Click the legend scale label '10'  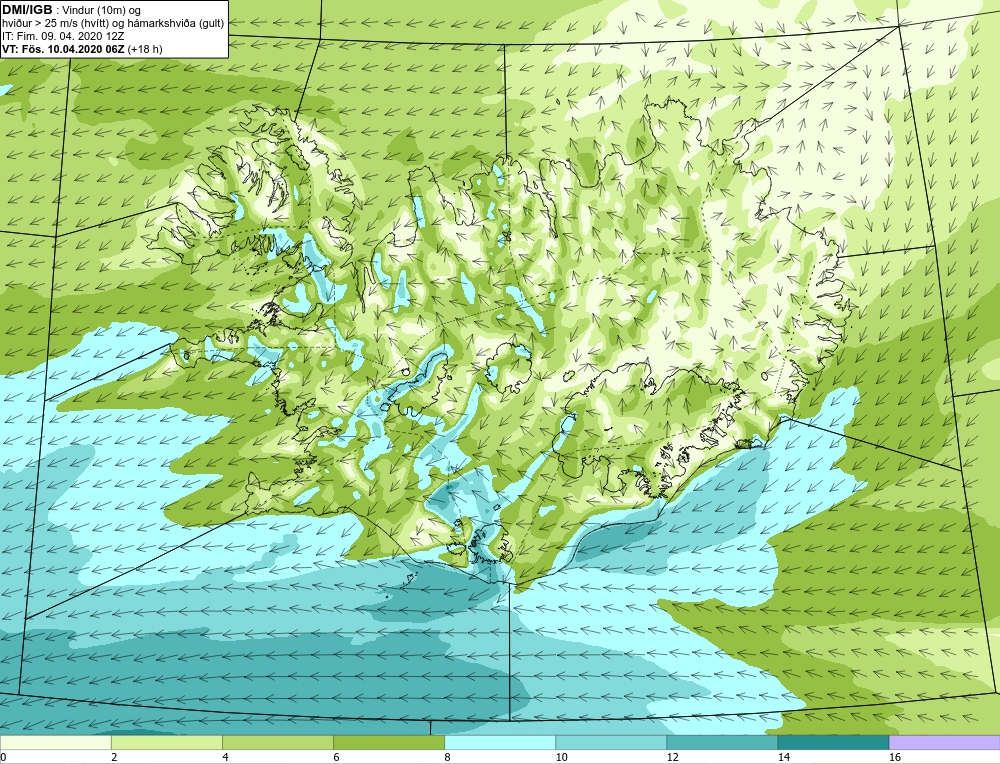click(x=561, y=757)
